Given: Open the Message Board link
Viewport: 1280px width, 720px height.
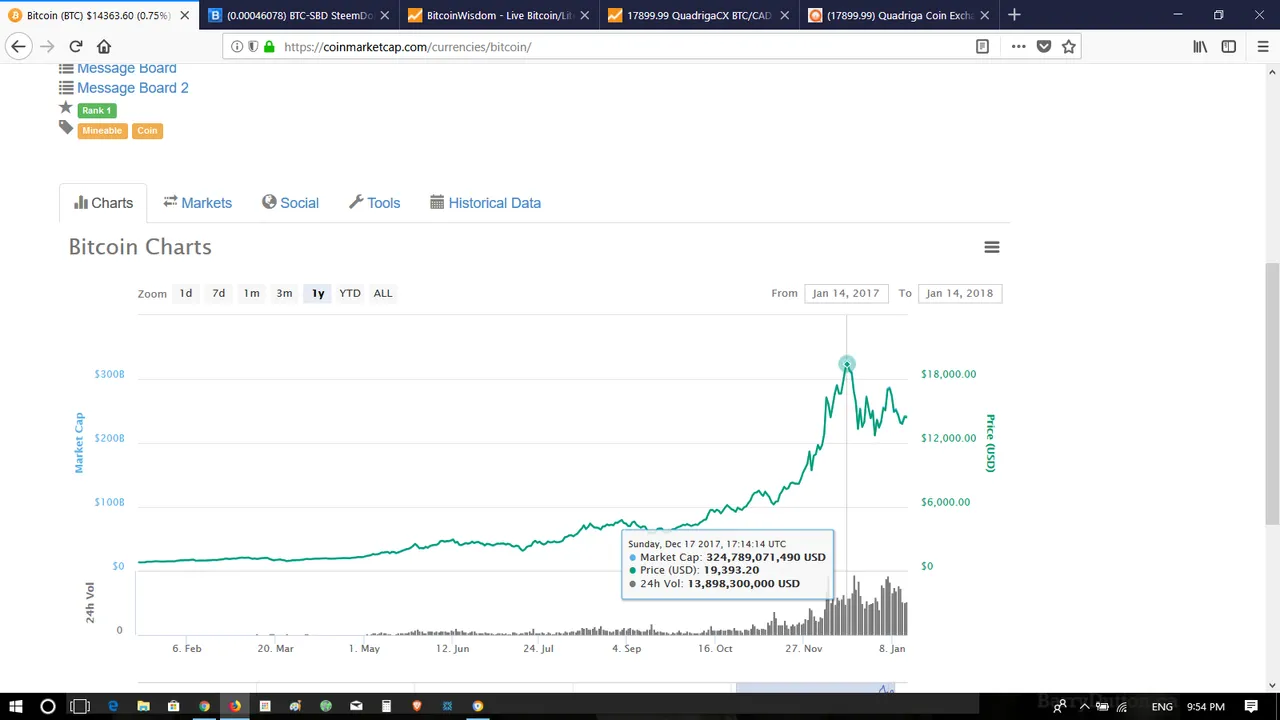Looking at the screenshot, I should 127,68.
